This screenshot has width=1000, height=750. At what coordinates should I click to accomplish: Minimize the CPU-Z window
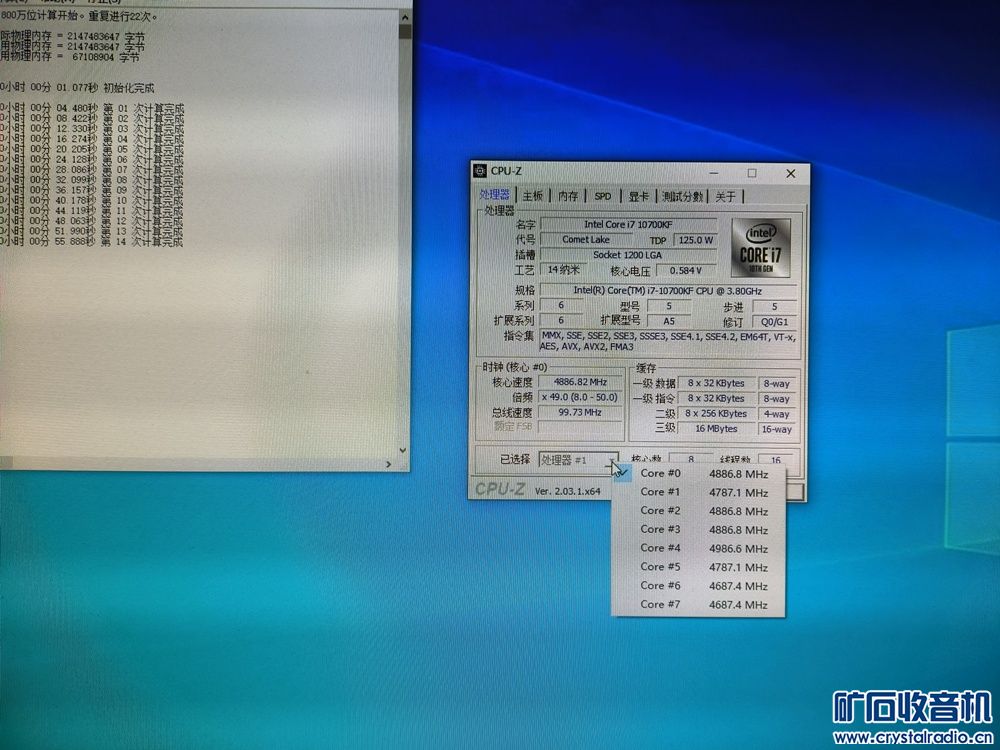point(714,173)
